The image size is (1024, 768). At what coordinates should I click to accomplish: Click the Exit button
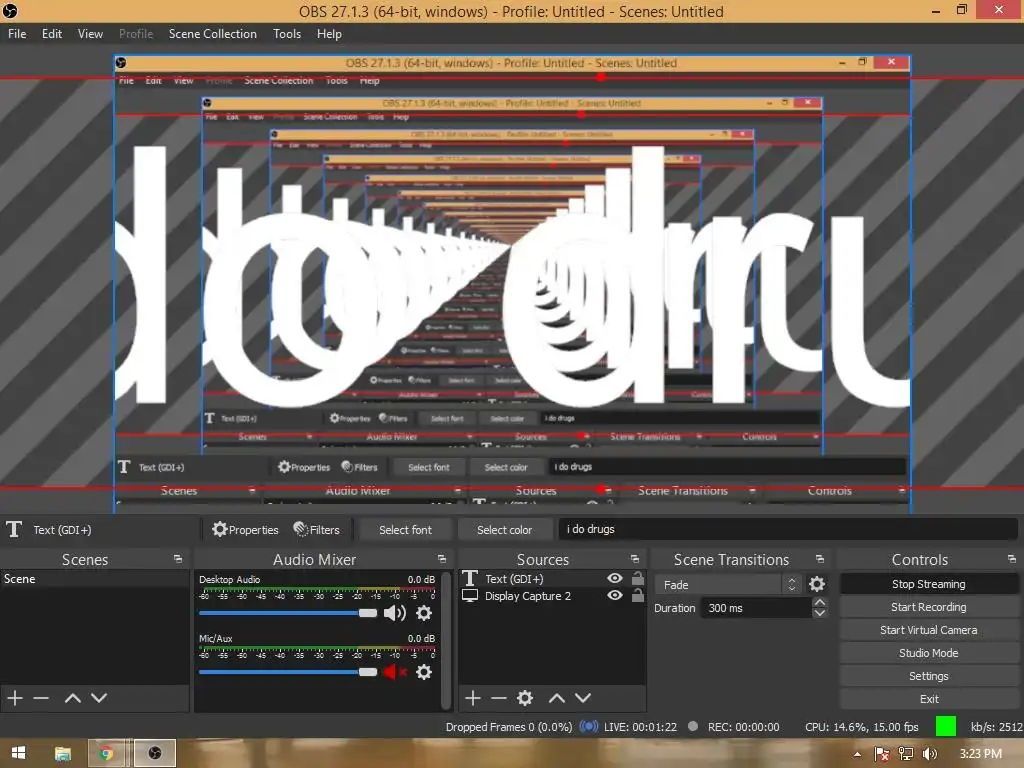pos(929,699)
